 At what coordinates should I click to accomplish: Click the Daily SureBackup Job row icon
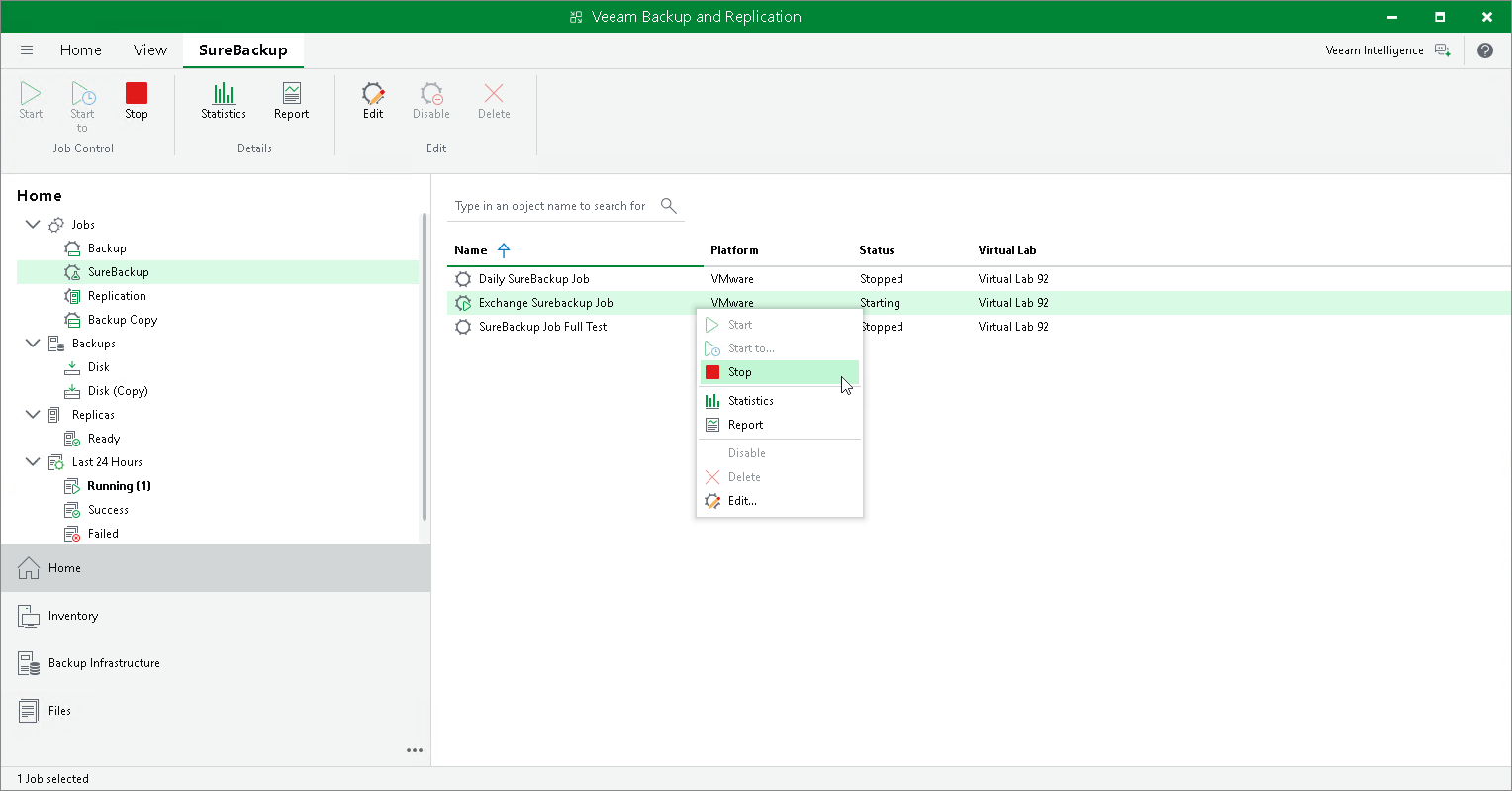[463, 279]
